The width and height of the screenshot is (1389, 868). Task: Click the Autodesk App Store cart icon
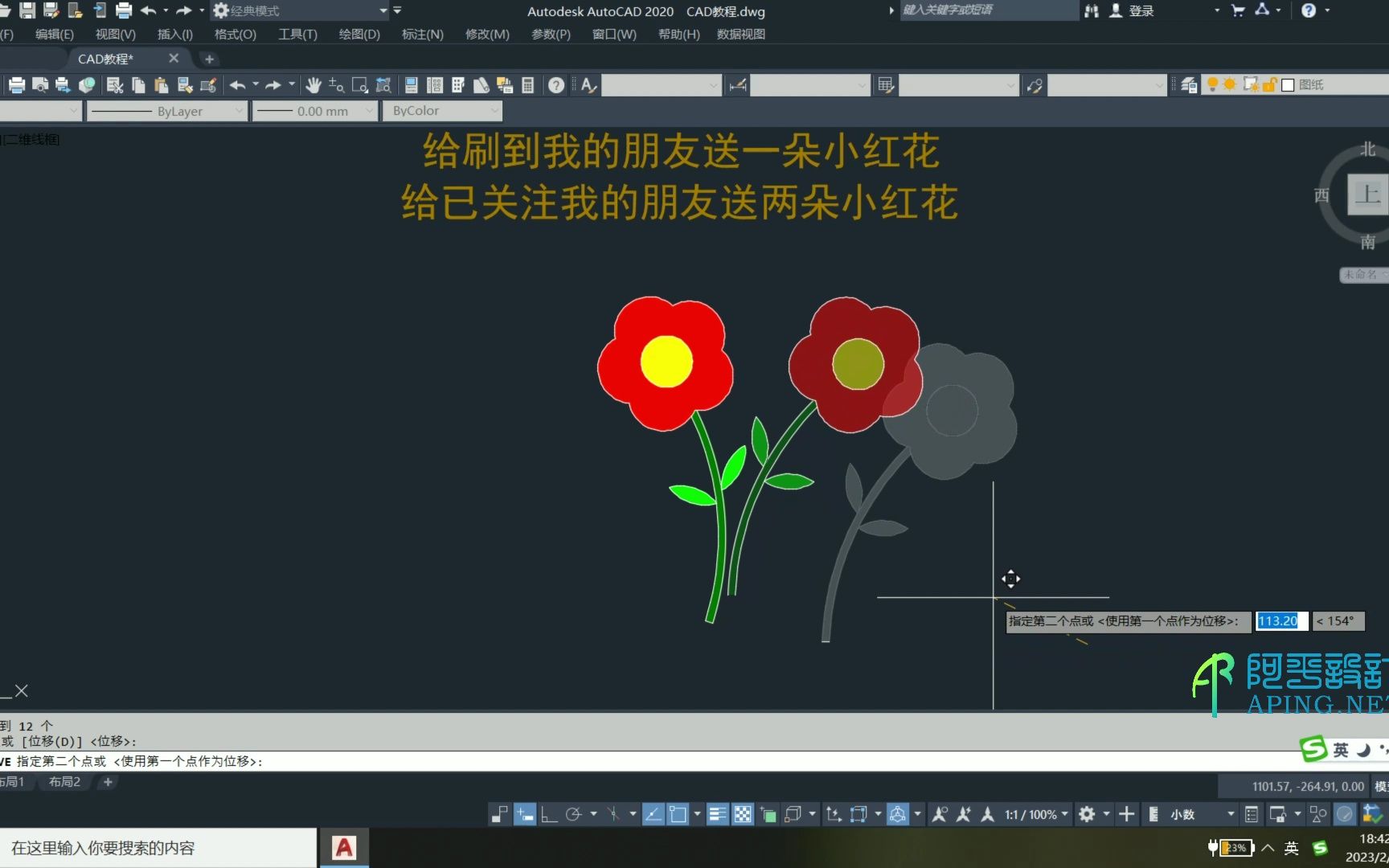tap(1238, 10)
